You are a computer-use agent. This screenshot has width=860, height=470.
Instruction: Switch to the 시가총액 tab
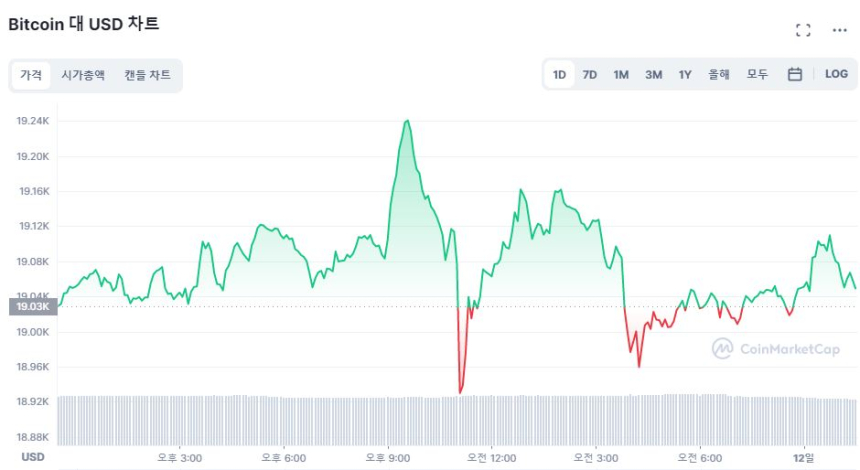[x=83, y=75]
